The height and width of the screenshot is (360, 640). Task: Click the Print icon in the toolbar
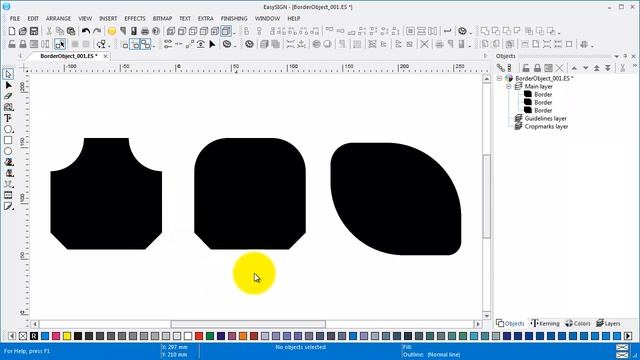tap(145, 31)
